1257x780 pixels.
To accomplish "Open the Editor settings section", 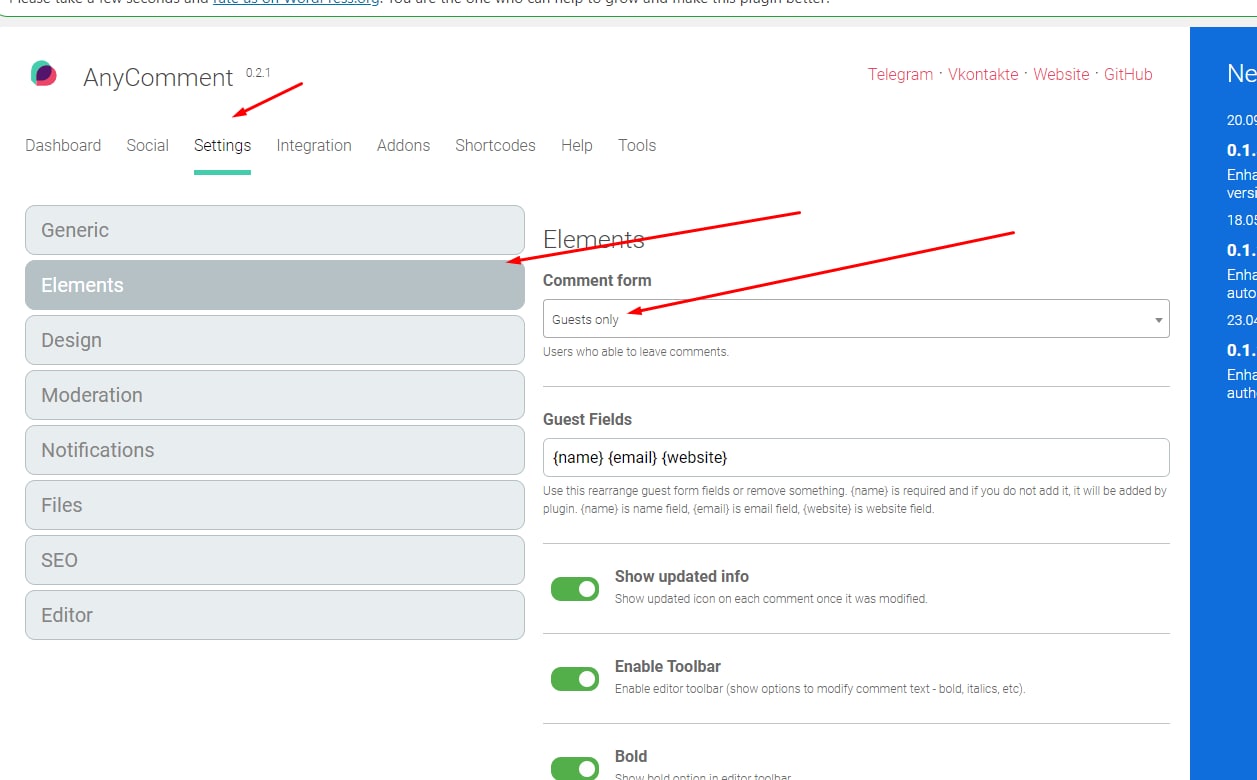I will (x=275, y=615).
